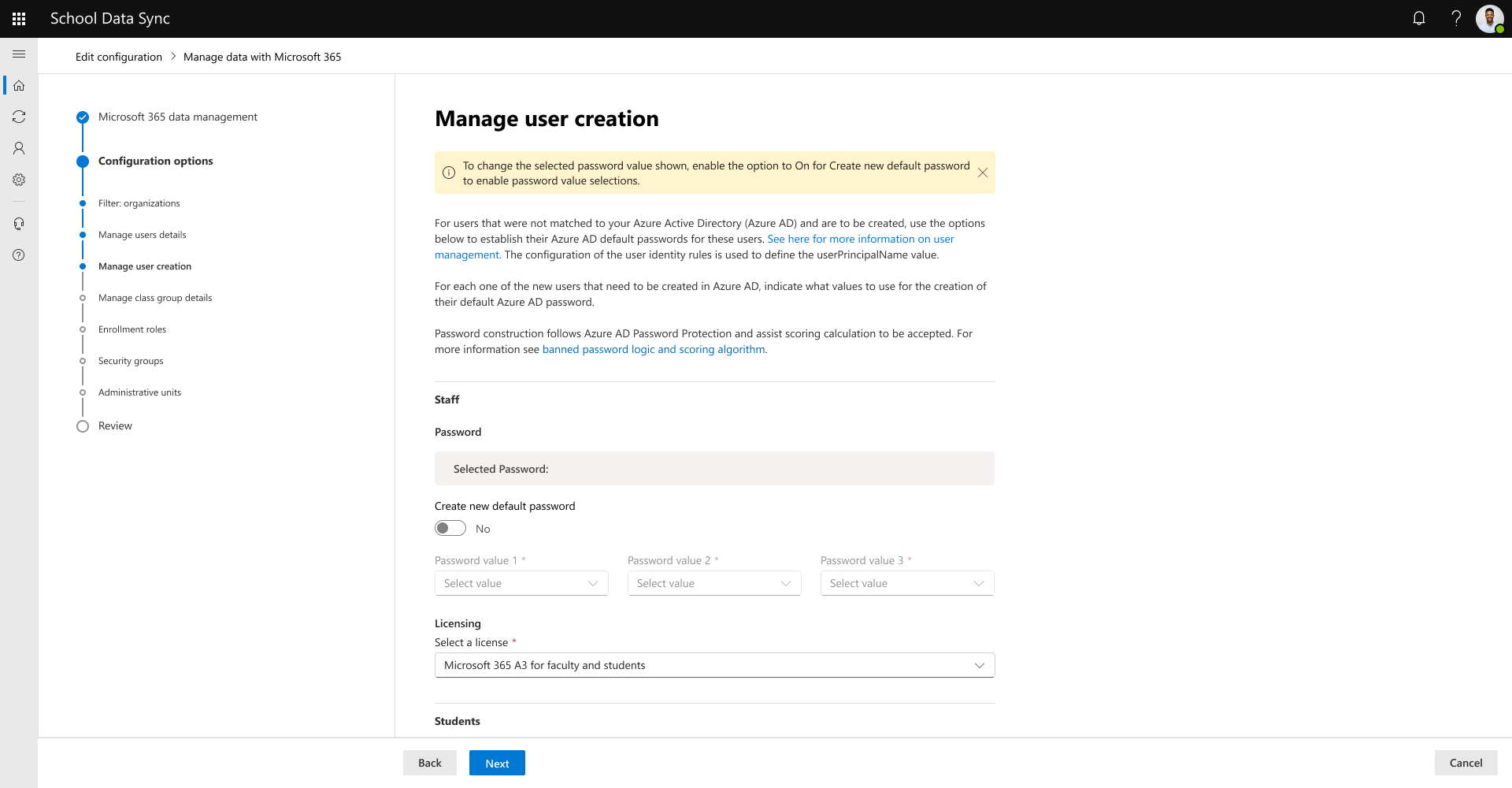Screen dimensions: 1512x788
Task: Open the user profile avatar
Action: tap(1490, 19)
